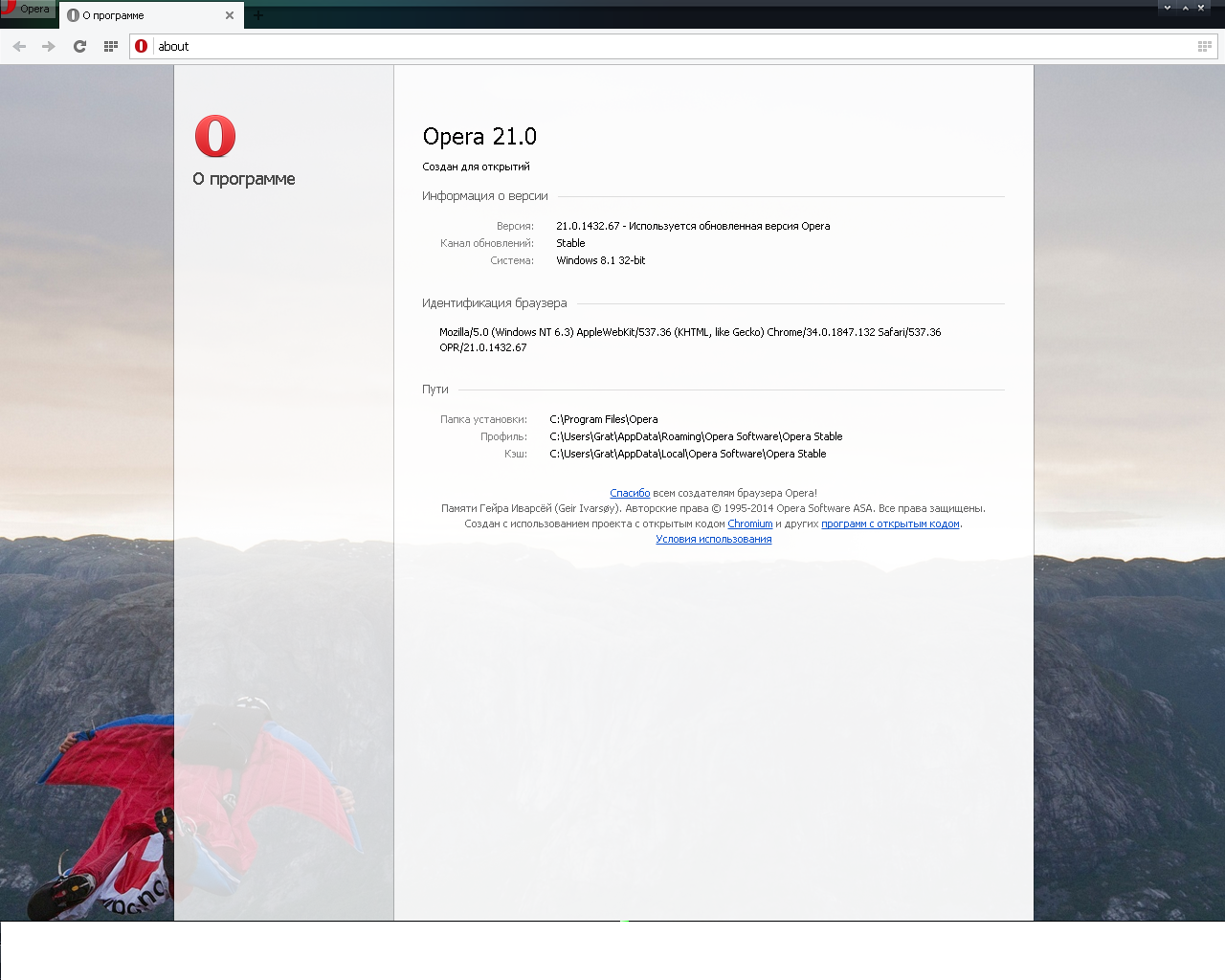This screenshot has height=980, width=1225.
Task: Click the "Пути" section heading
Action: (x=435, y=390)
